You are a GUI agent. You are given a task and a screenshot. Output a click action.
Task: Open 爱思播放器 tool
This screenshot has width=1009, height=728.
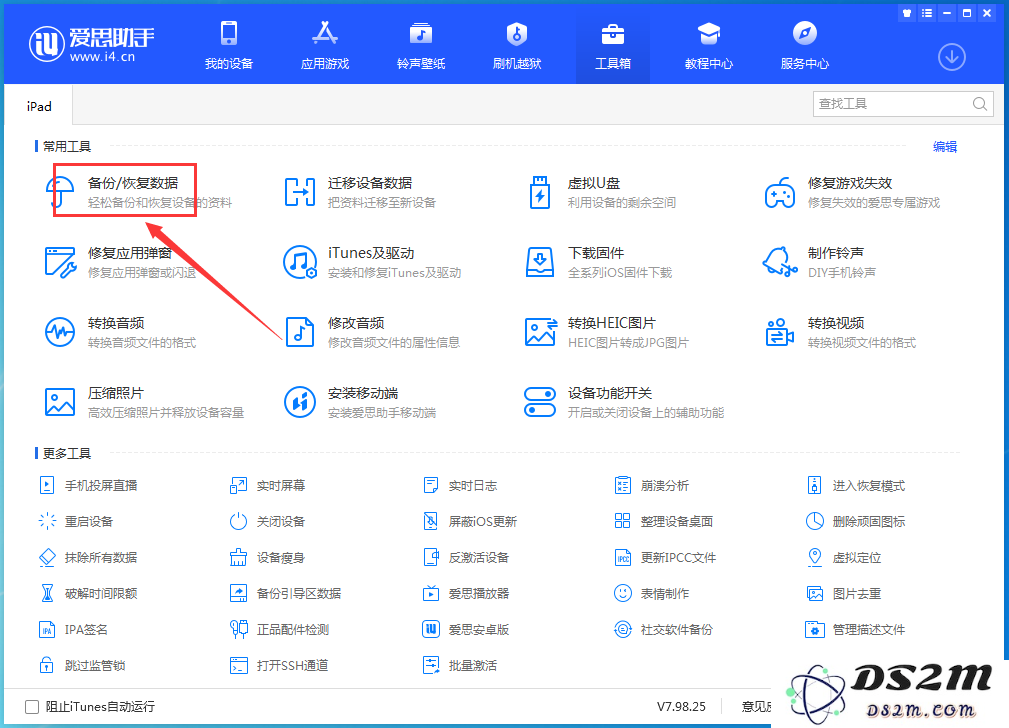pos(466,593)
